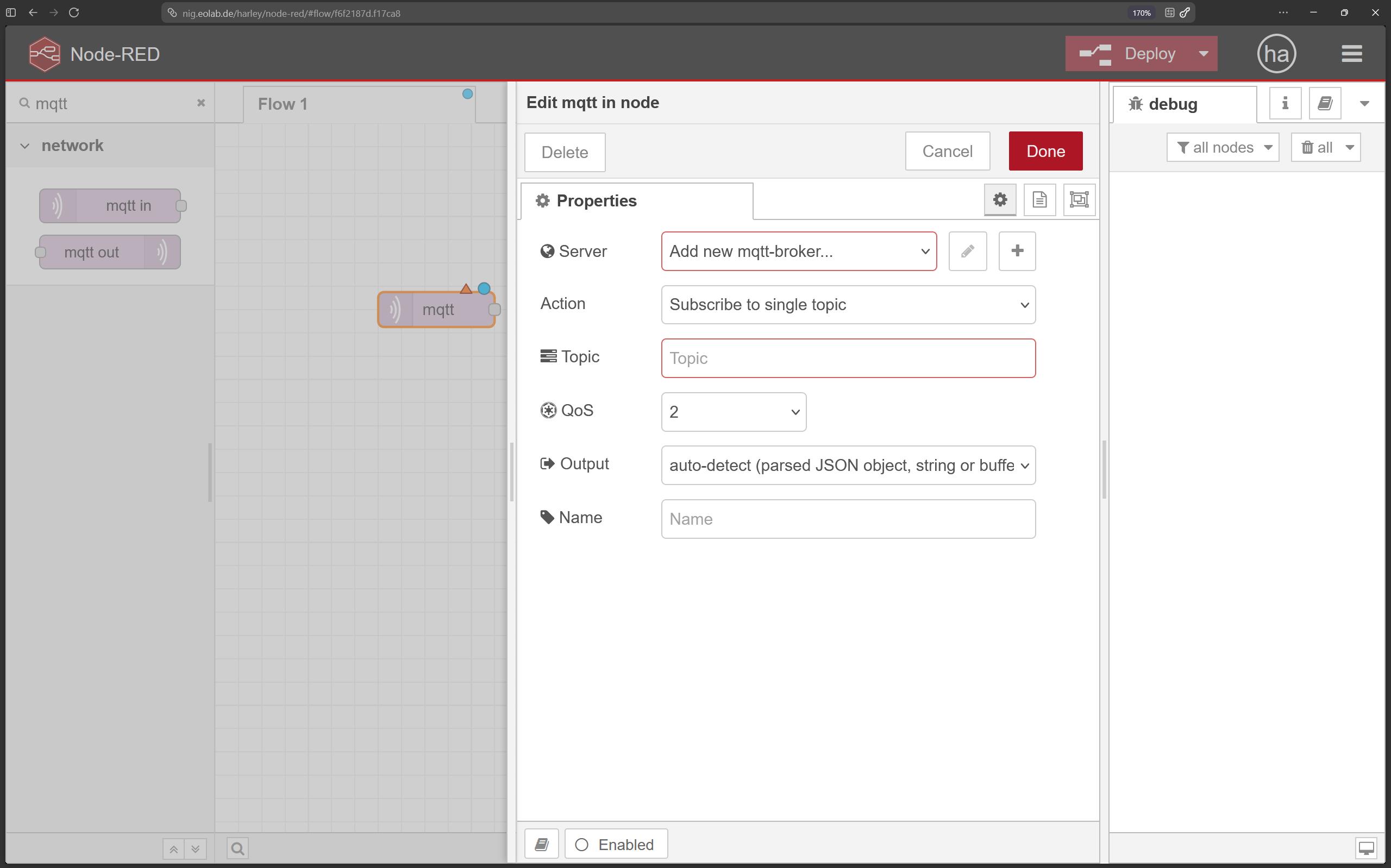1391x868 pixels.
Task: Open the info sidebar tab
Action: [x=1285, y=103]
